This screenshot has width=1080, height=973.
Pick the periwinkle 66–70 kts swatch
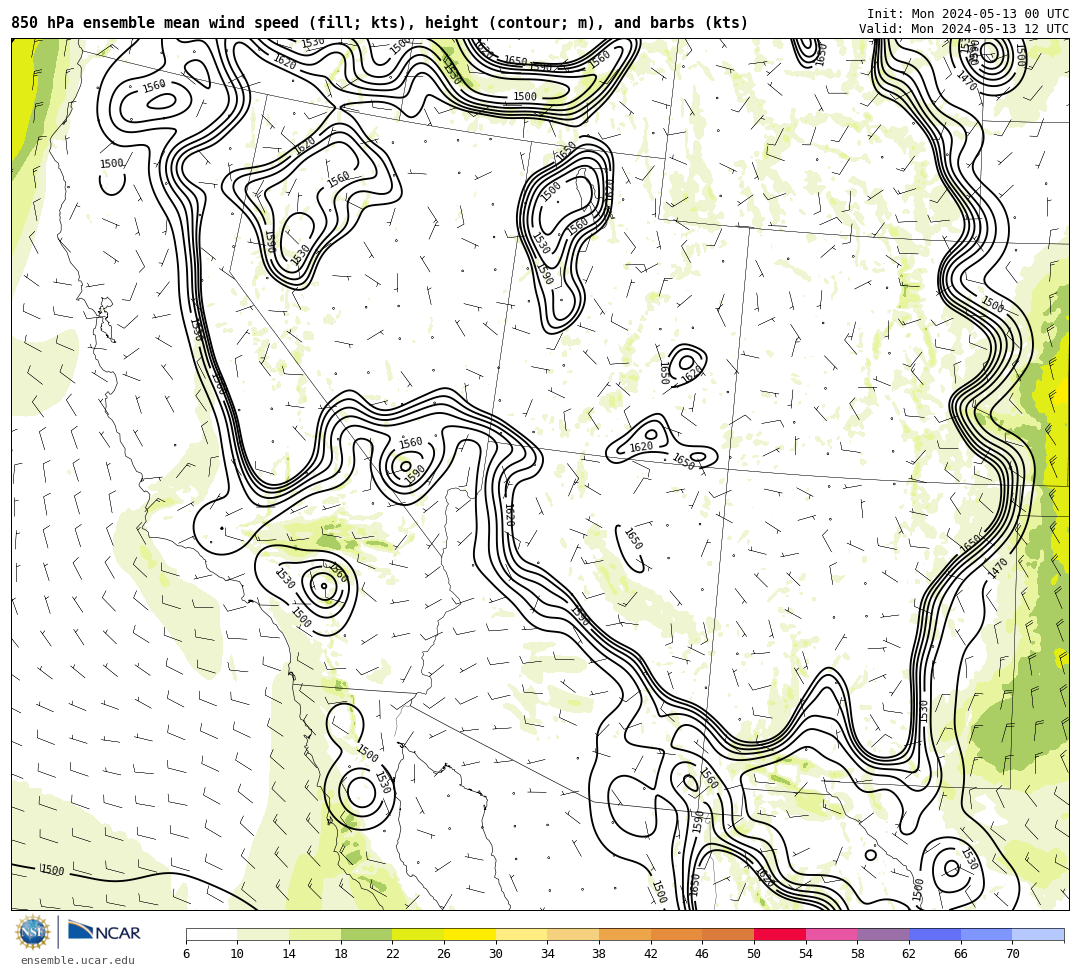(x=986, y=934)
